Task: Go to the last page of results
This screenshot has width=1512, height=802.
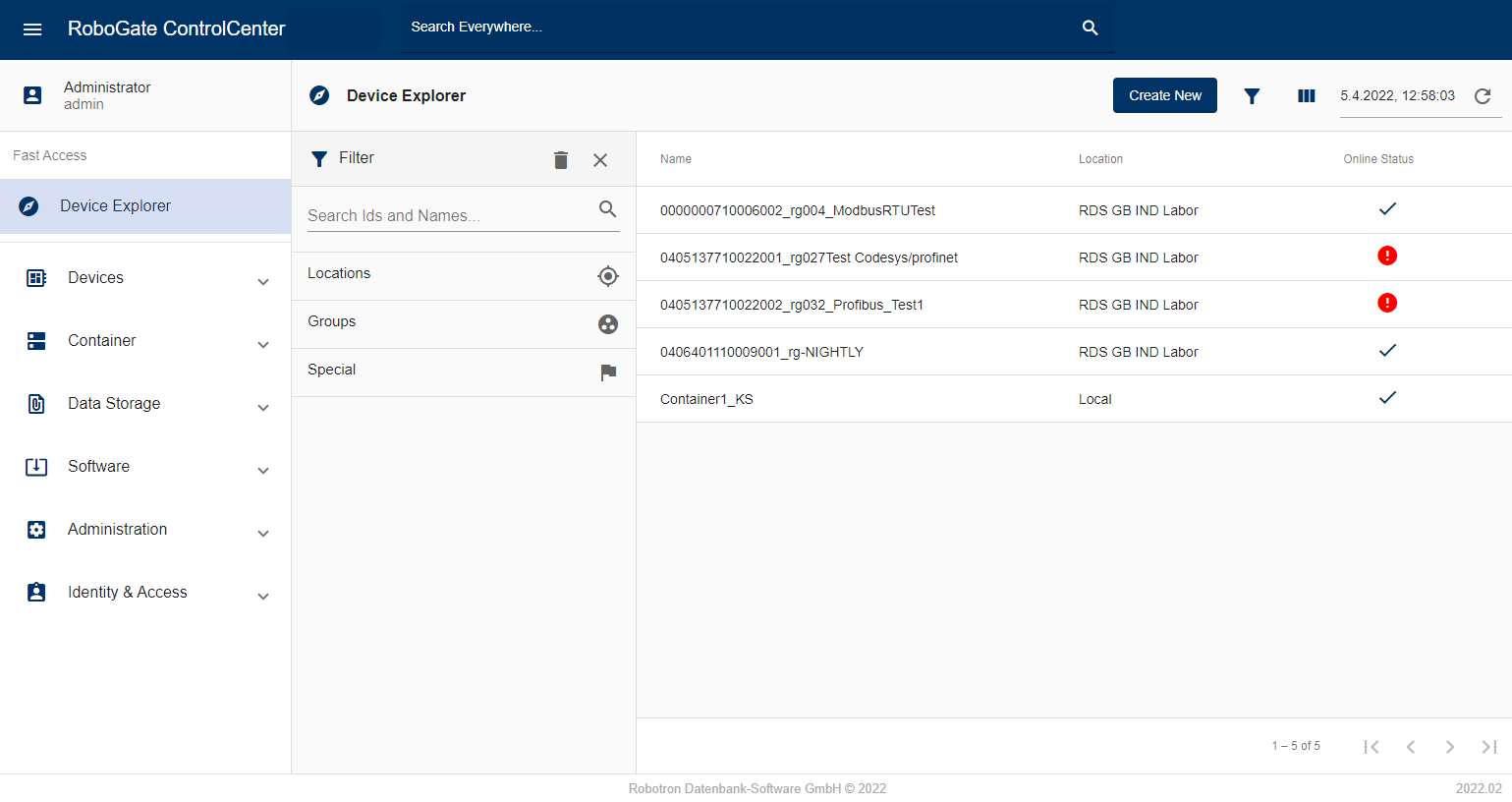Action: pos(1489,747)
